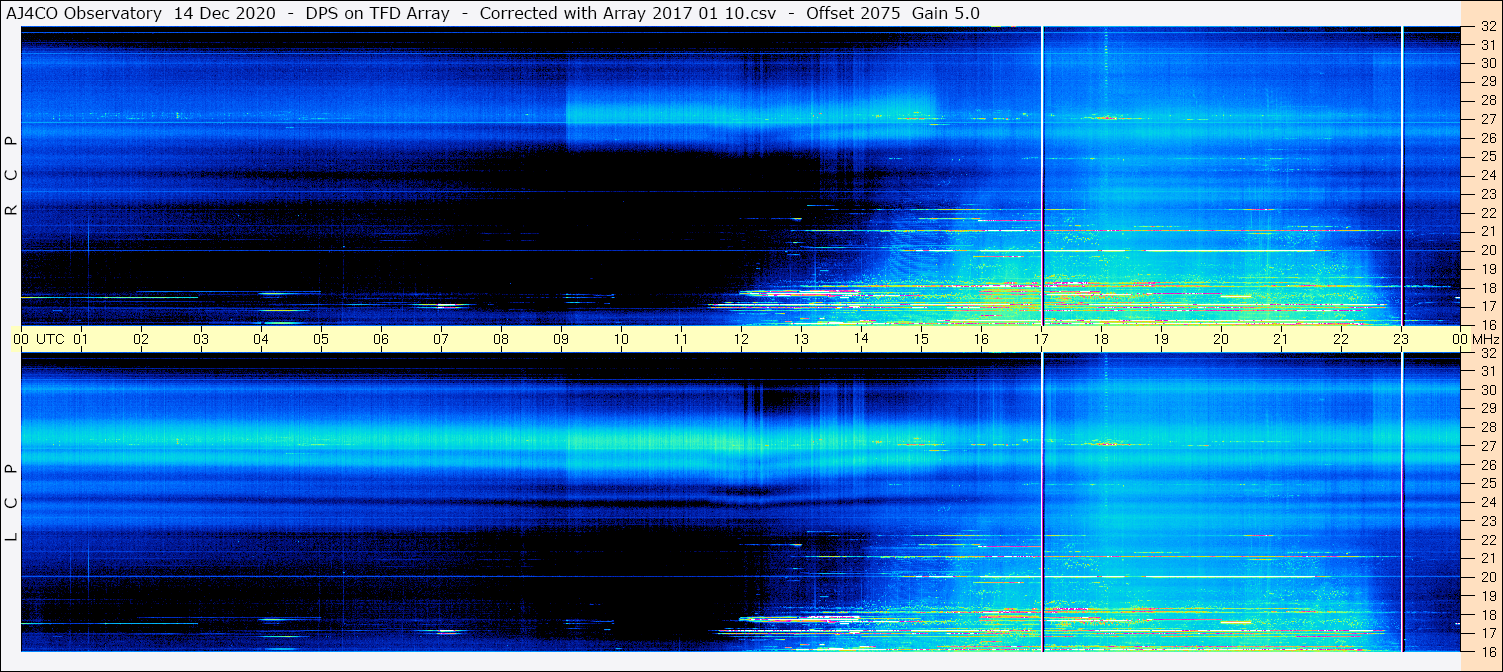Select the 15 hour tick on time axis
Image resolution: width=1503 pixels, height=672 pixels.
[921, 339]
